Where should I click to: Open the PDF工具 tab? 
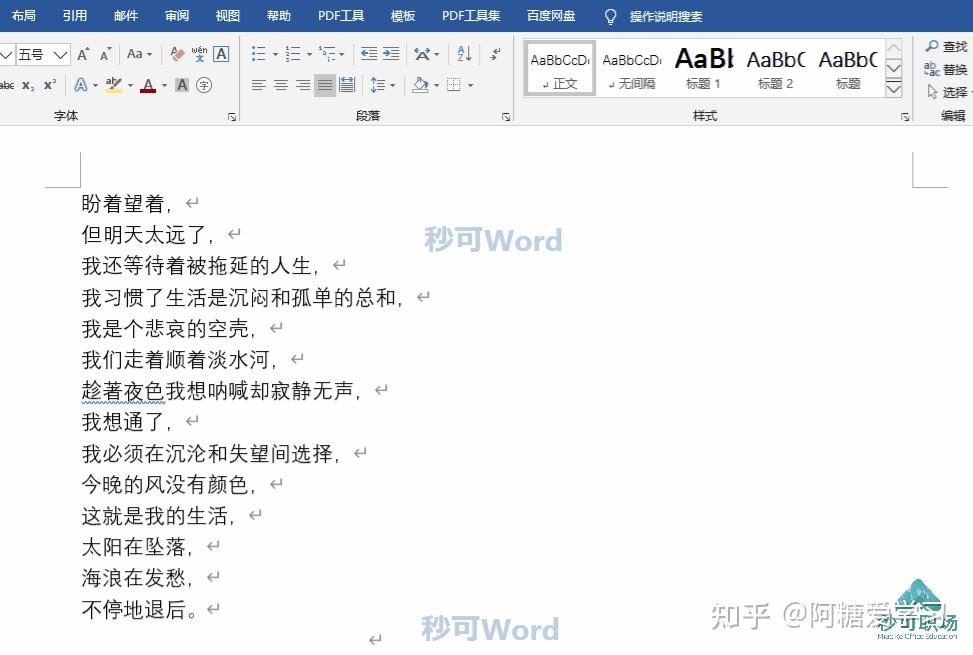[x=341, y=16]
